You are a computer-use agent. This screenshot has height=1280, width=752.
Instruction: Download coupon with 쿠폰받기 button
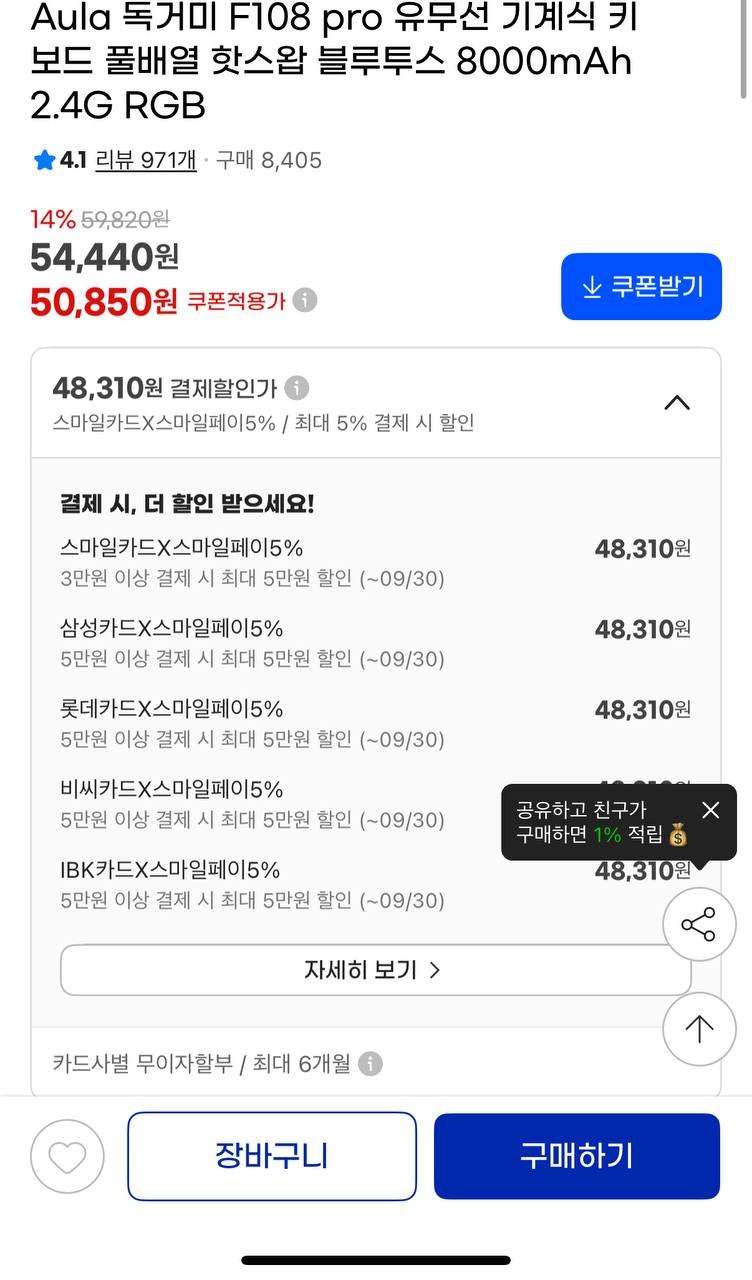(x=641, y=287)
